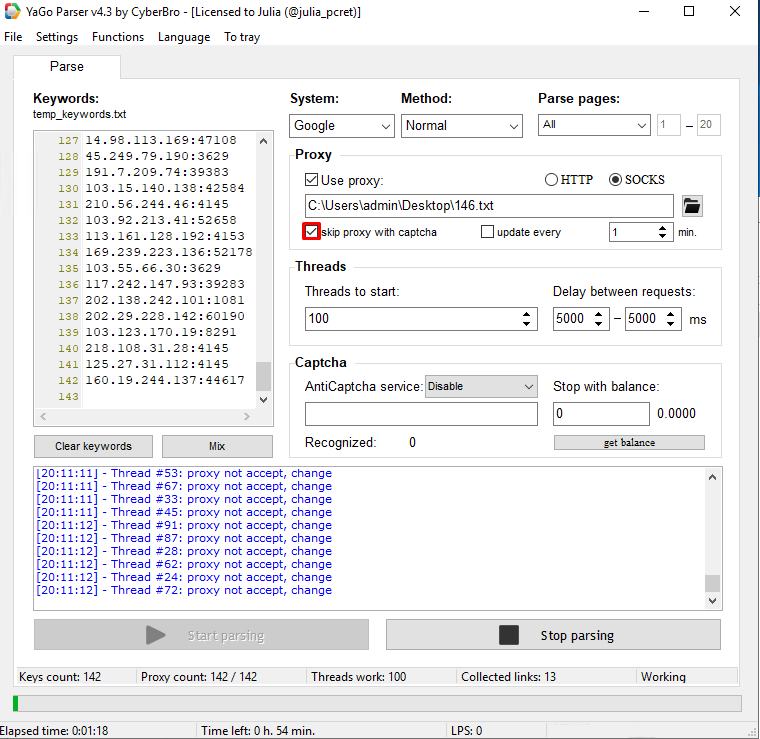
Task: Click the keywords list scroll down arrow
Action: coord(263,400)
